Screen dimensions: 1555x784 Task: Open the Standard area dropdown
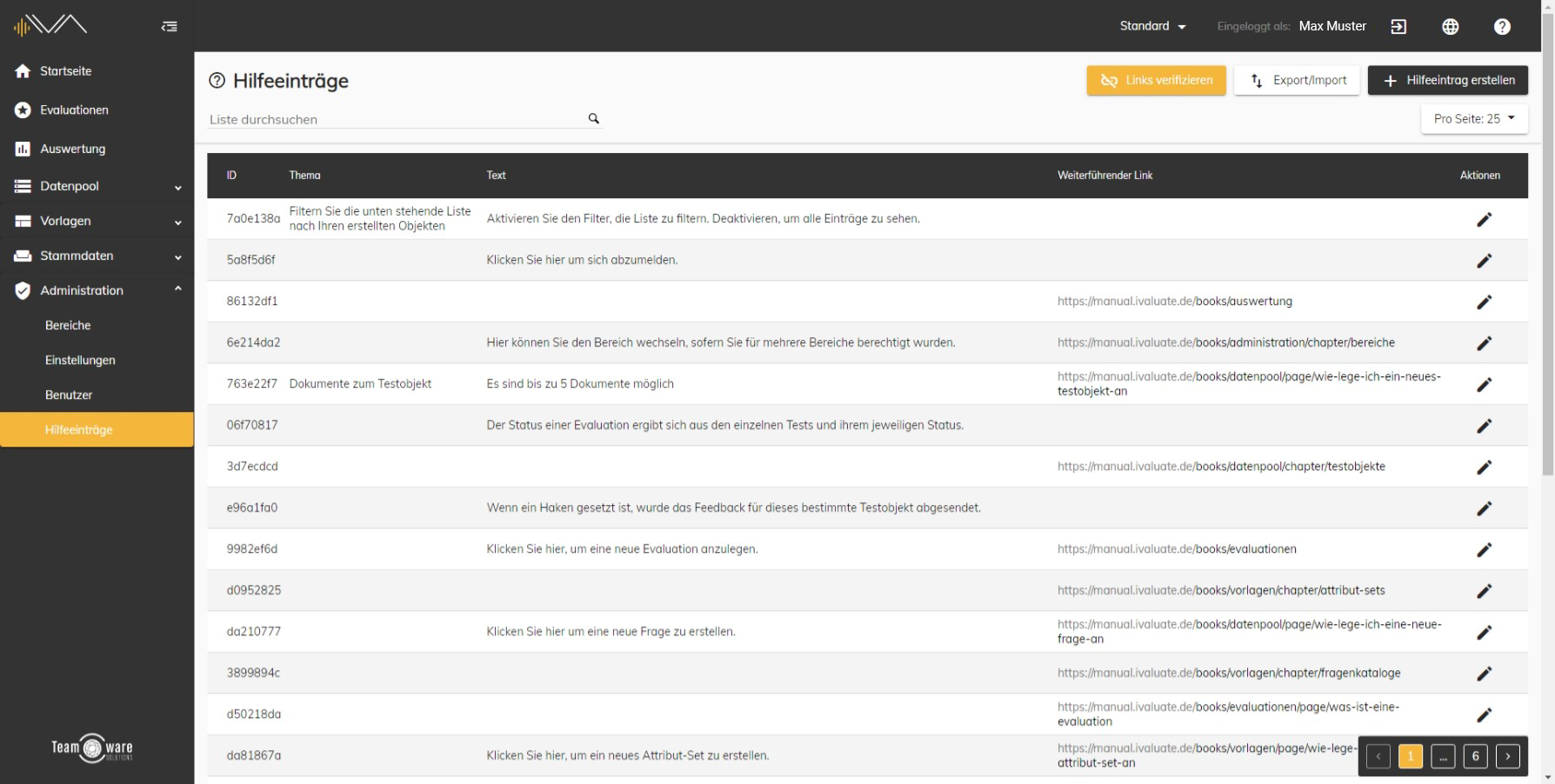pyautogui.click(x=1152, y=26)
